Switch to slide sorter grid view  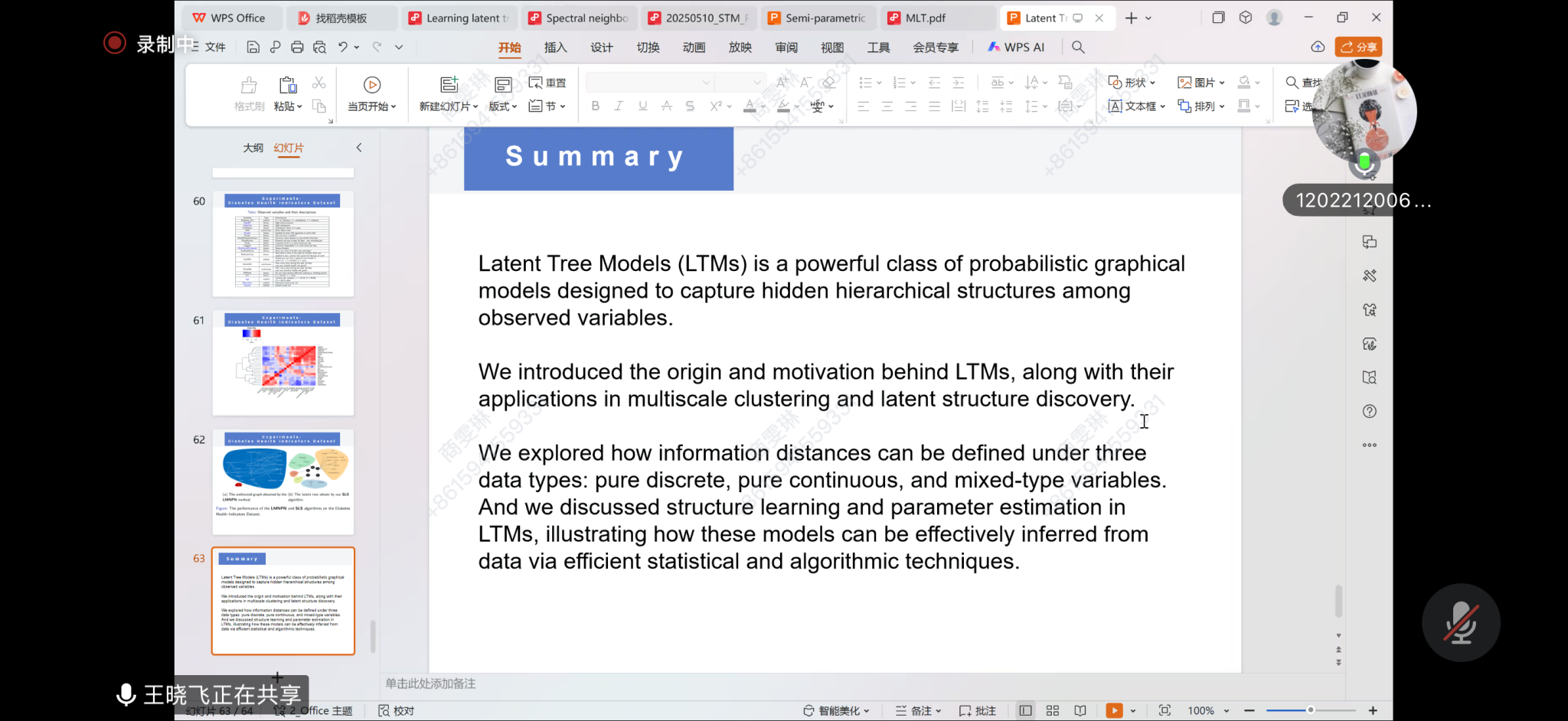coord(1053,710)
